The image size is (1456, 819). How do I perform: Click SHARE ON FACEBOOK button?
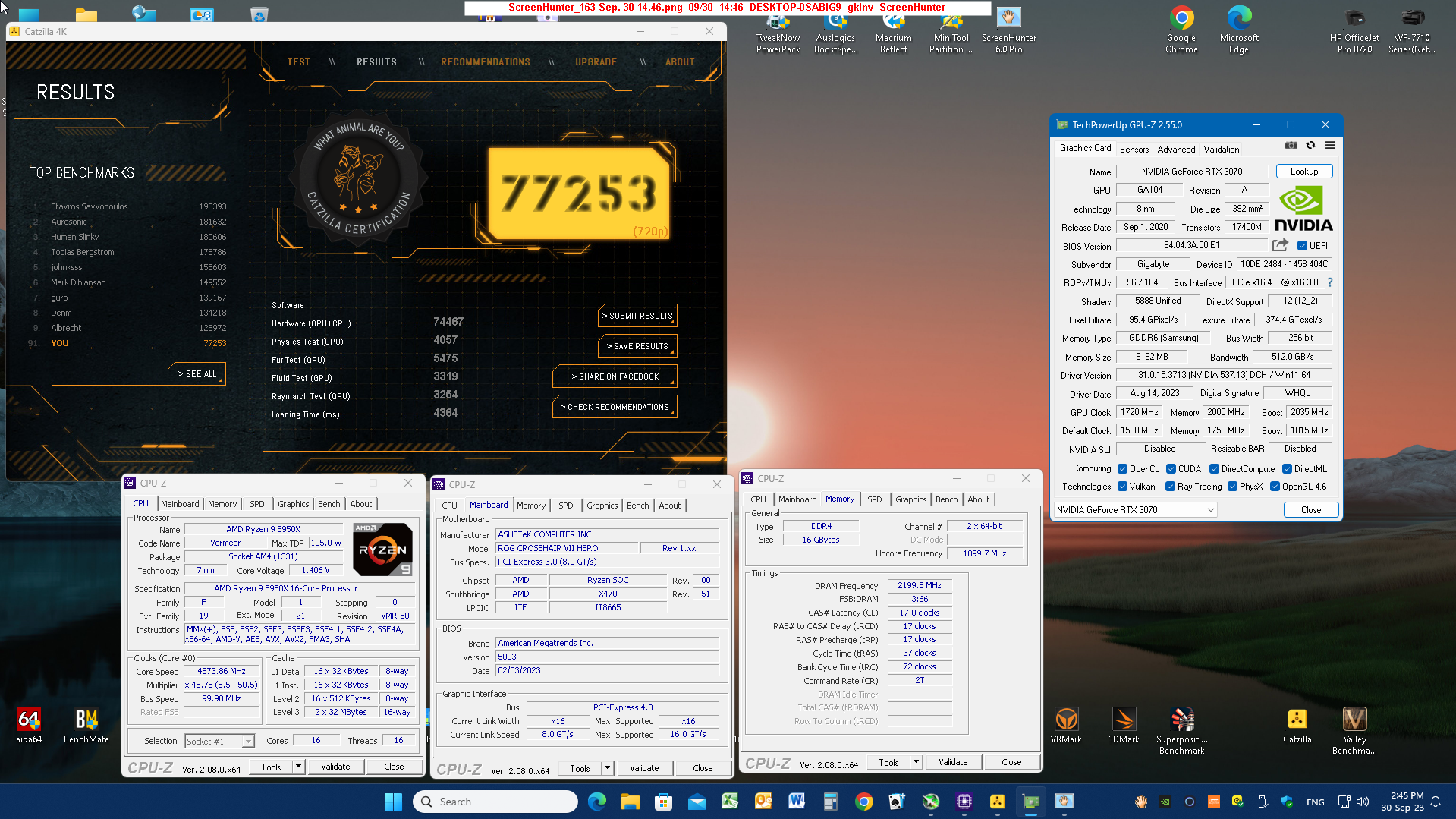(615, 376)
